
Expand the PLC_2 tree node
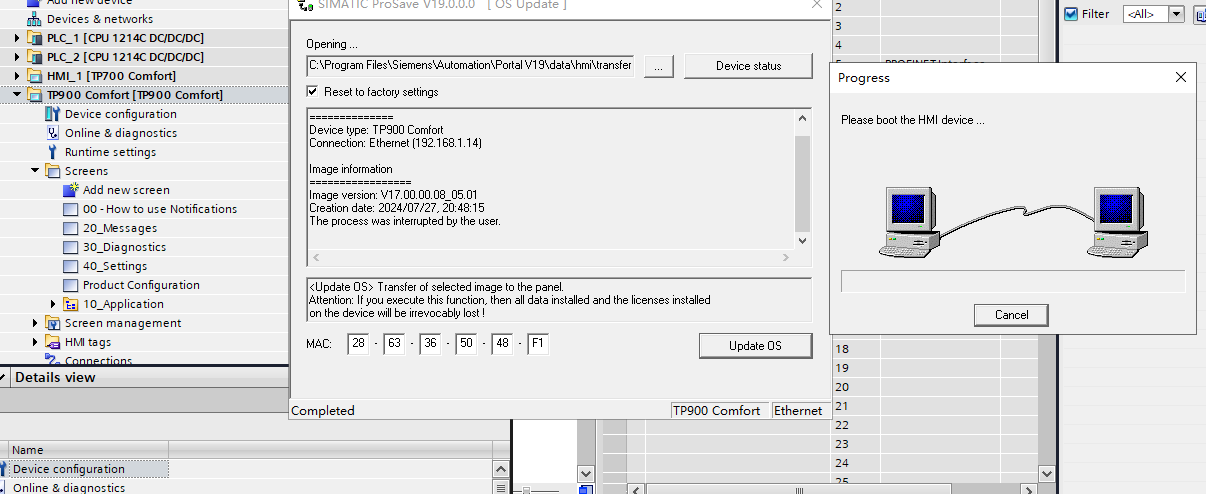17,57
